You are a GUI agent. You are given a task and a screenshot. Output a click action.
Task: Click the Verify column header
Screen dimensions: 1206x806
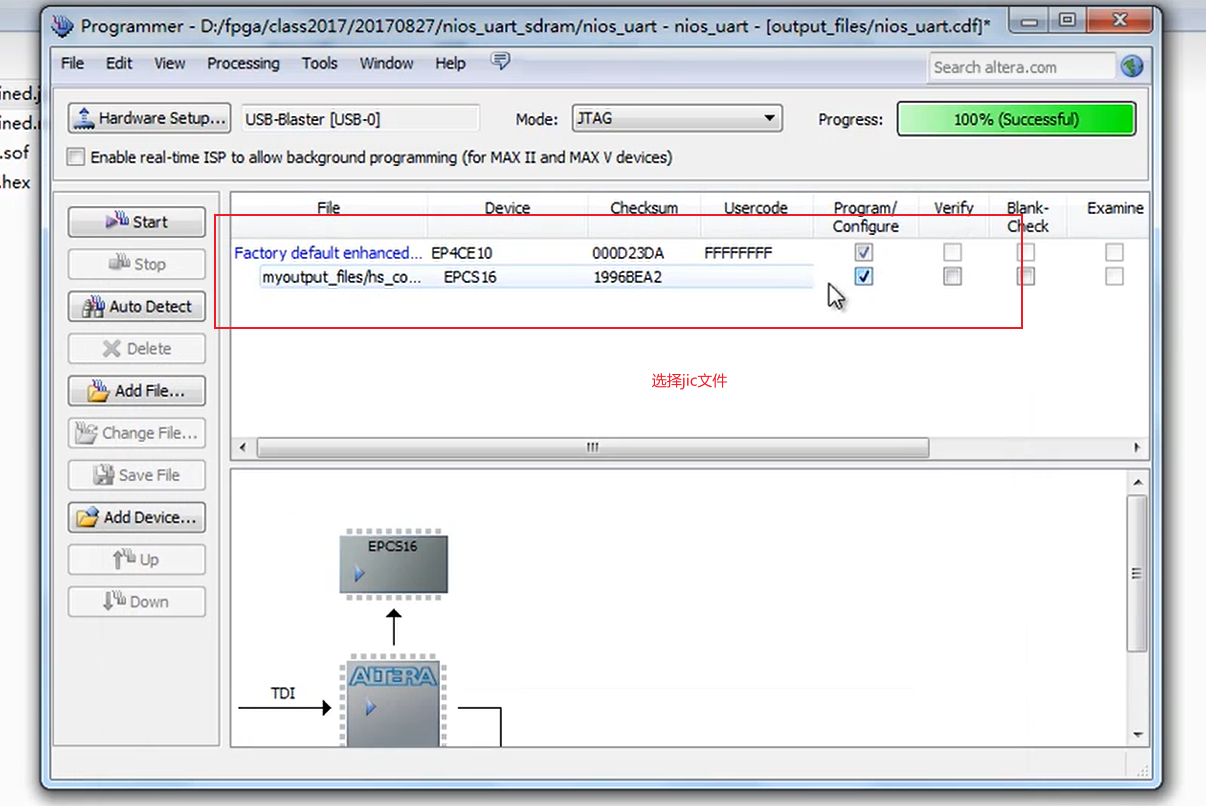click(x=954, y=208)
